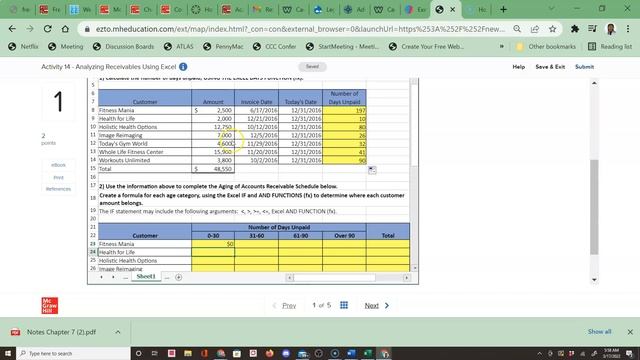Click the browser address bar URL
This screenshot has width=640, height=360.
pos(300,29)
